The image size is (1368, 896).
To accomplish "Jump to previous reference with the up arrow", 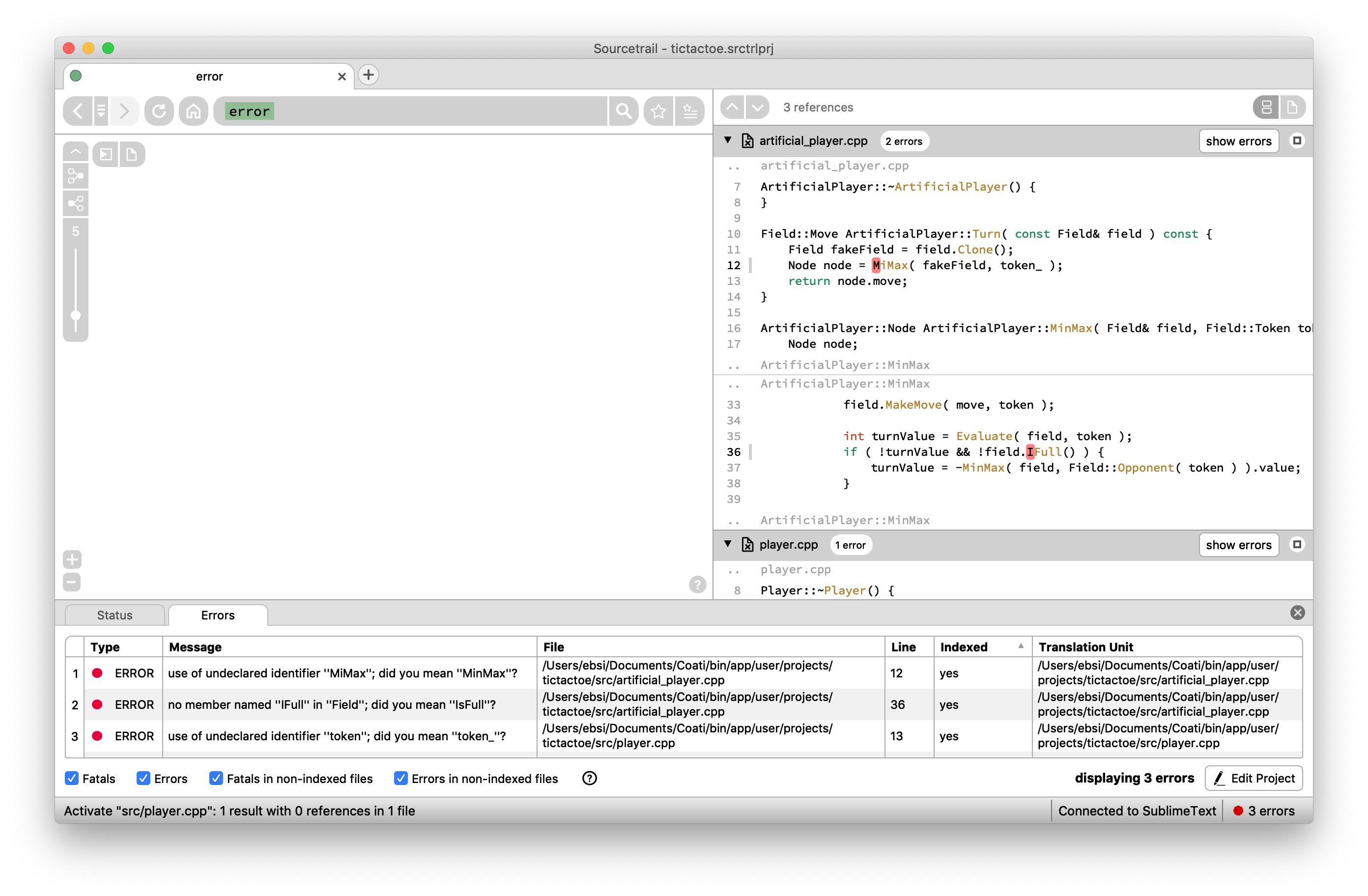I will pyautogui.click(x=732, y=107).
